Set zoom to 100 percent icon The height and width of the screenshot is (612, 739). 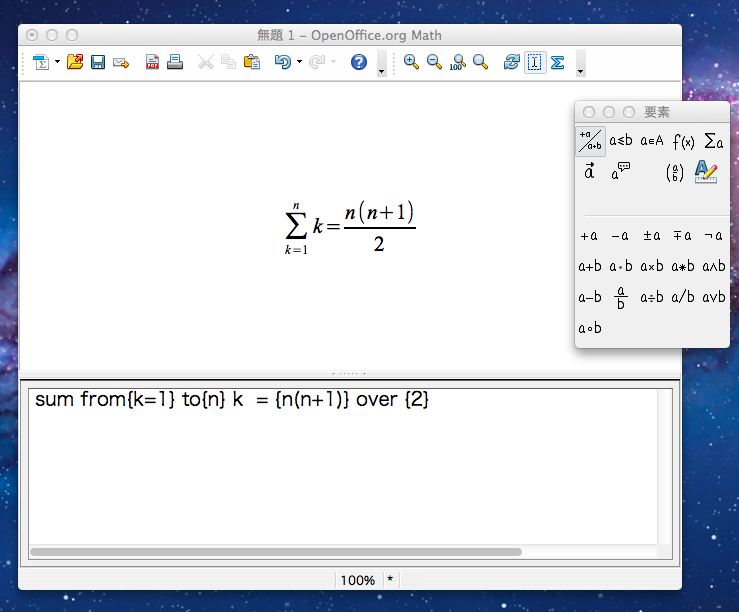click(x=457, y=62)
